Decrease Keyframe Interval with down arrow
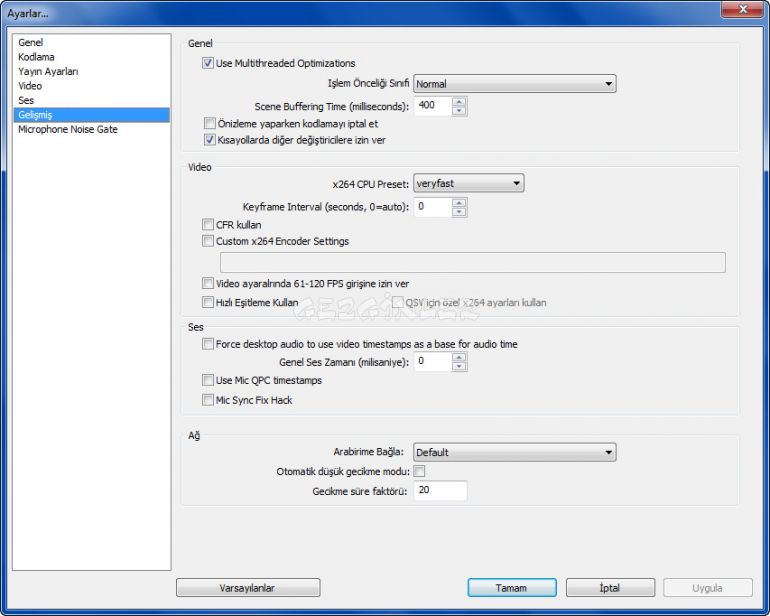Viewport: 770px width, 616px height. [459, 212]
